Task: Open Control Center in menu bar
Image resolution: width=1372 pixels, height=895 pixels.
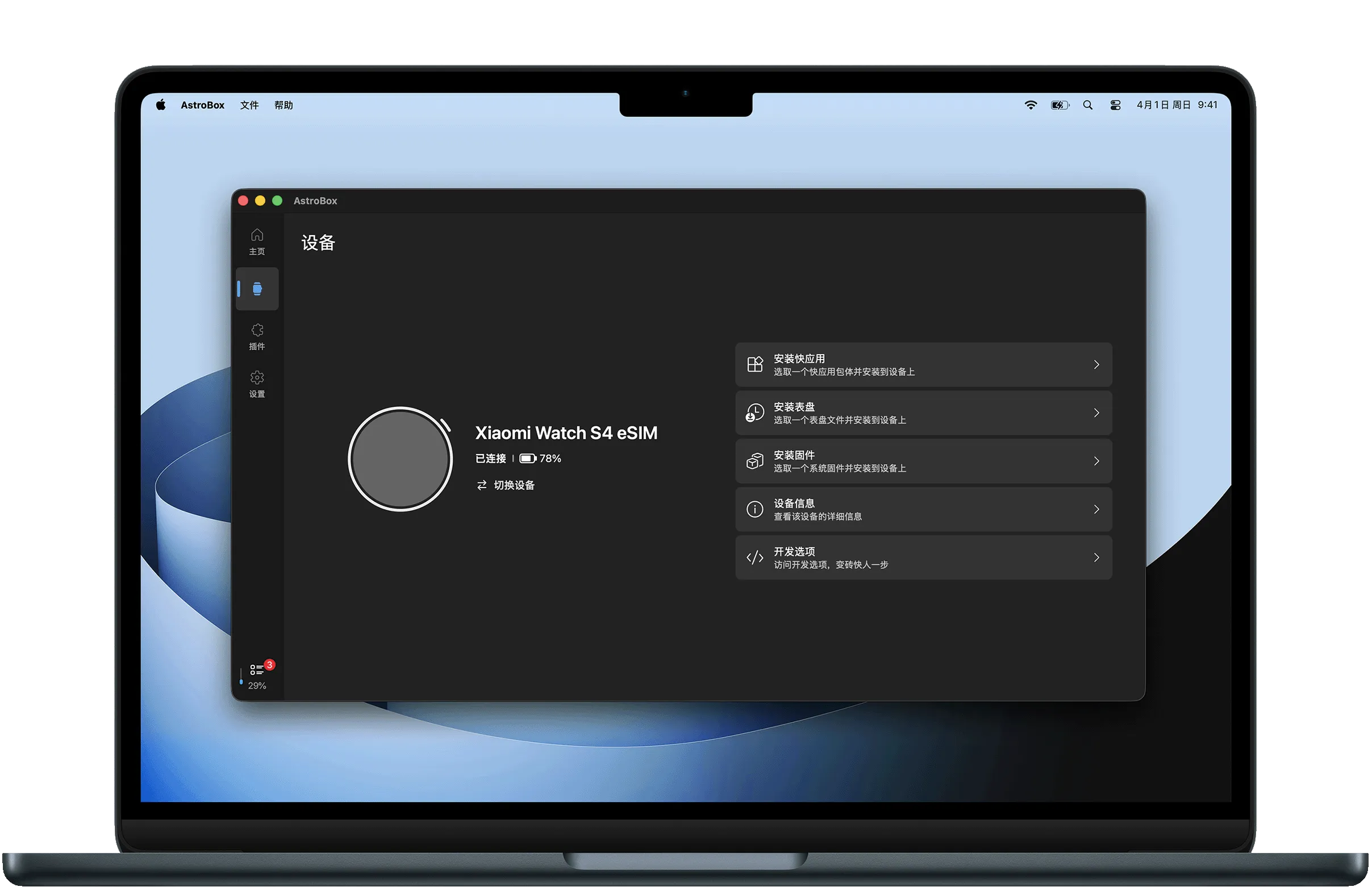Action: [x=1115, y=105]
